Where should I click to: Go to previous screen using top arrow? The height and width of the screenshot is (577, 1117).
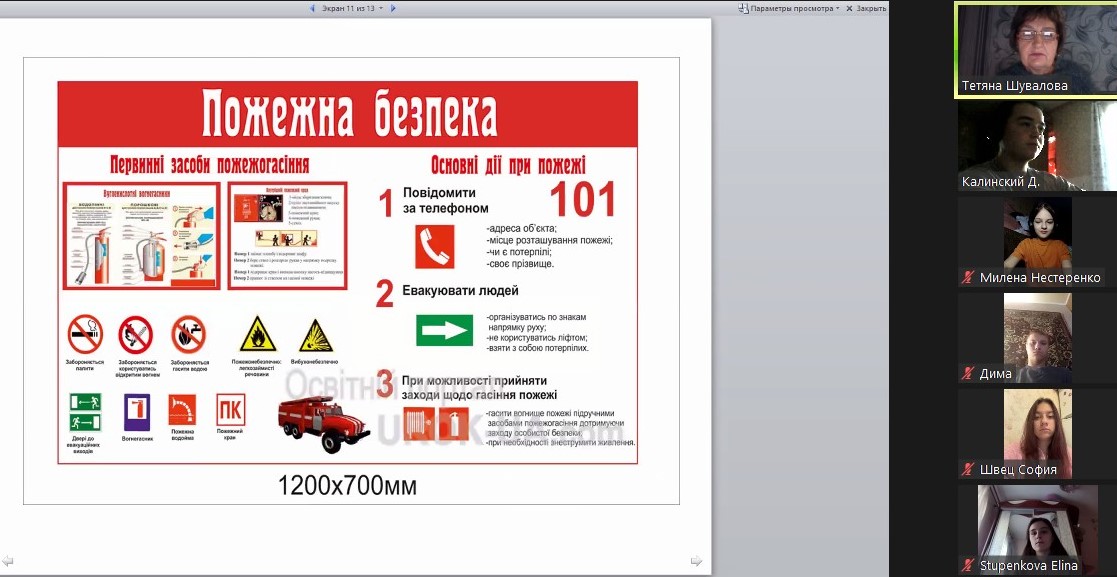click(313, 8)
